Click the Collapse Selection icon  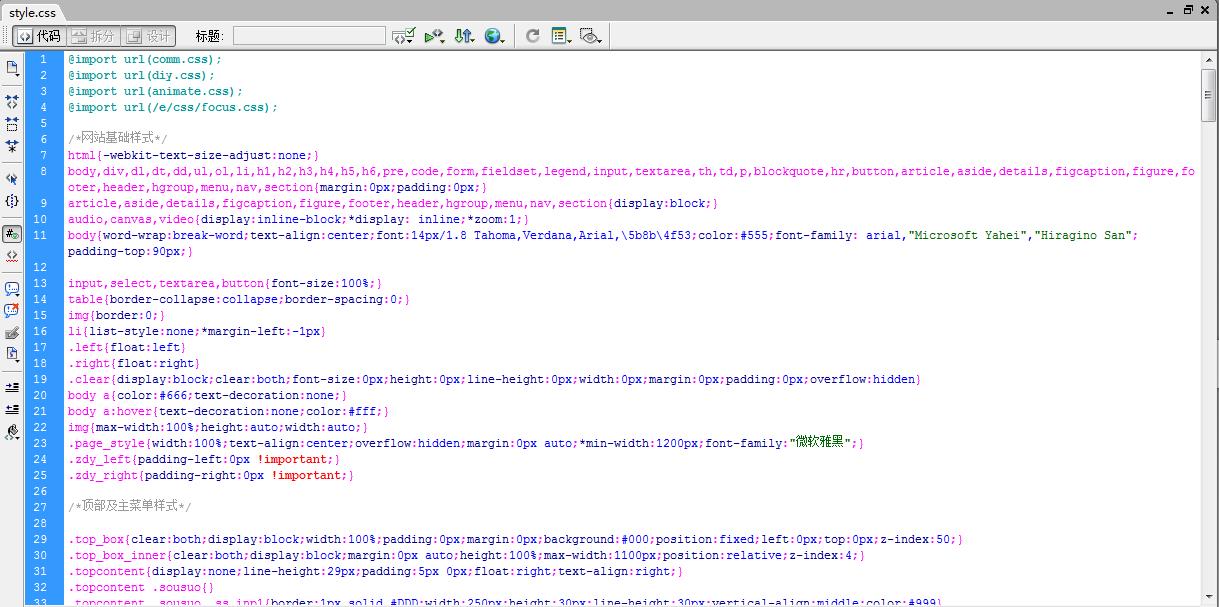(12, 124)
